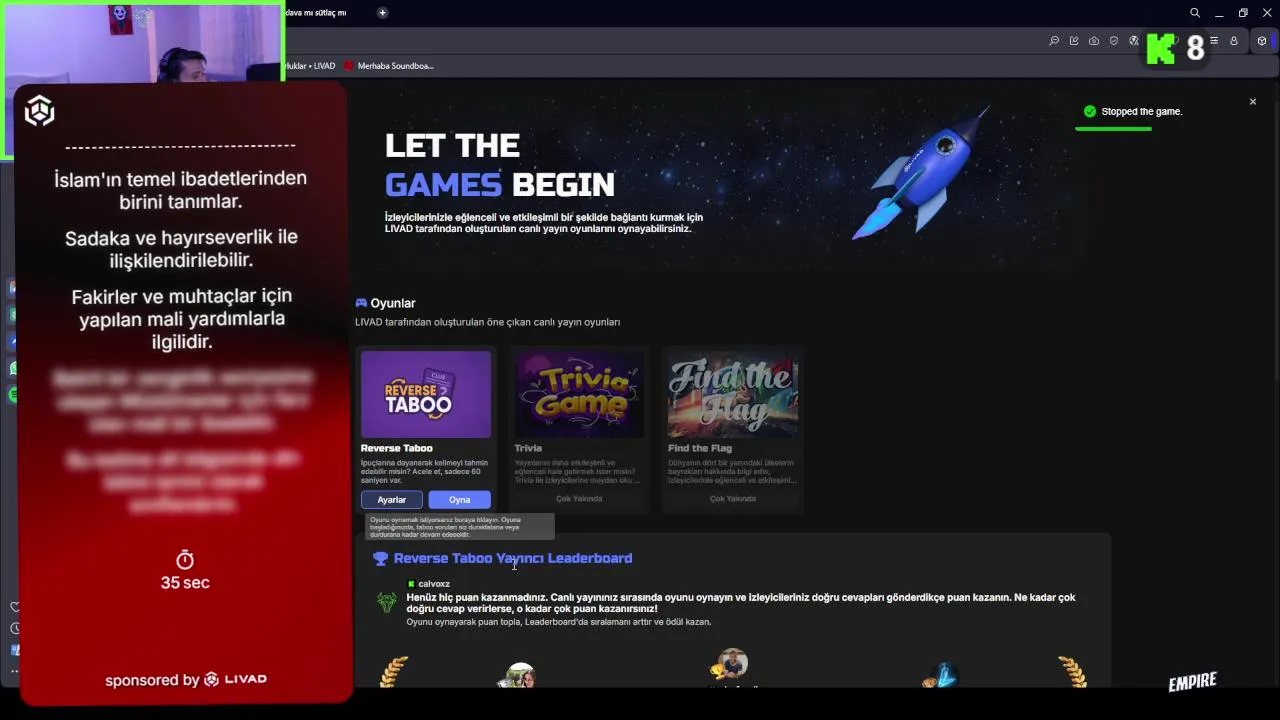Image resolution: width=1280 pixels, height=720 pixels.
Task: Click the translate globe toolbar icon
Action: (1134, 41)
